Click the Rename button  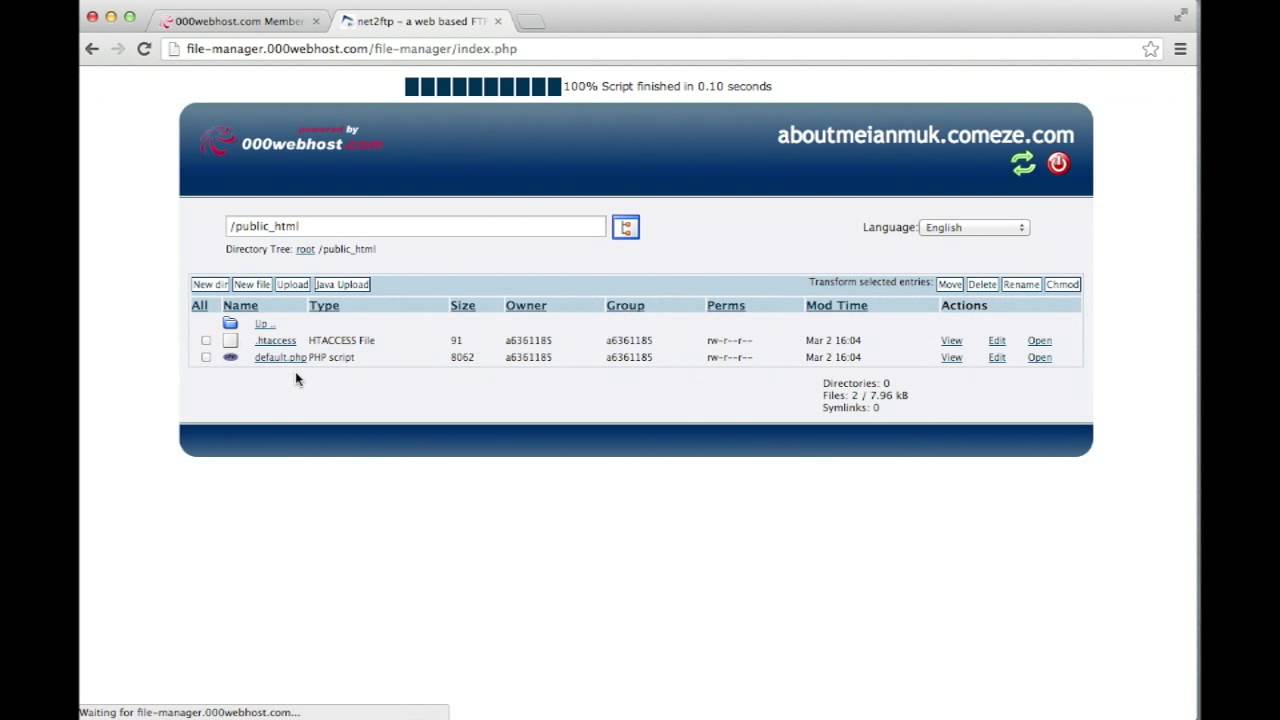tap(1021, 284)
